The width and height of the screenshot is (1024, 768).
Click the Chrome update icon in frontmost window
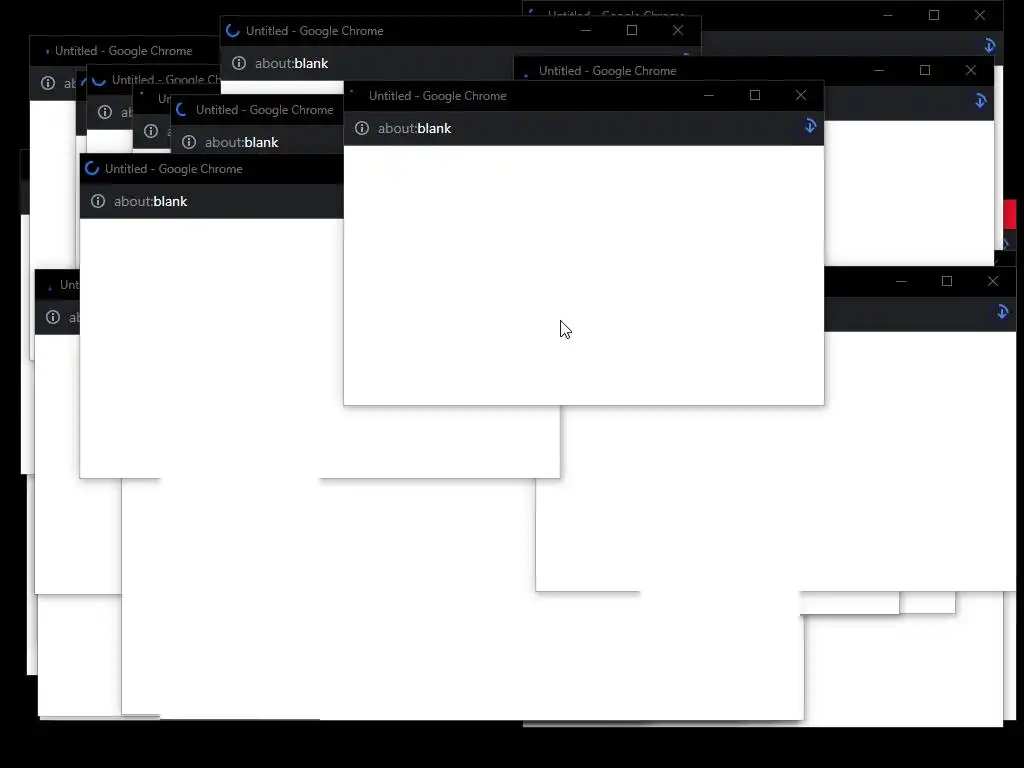[810, 126]
